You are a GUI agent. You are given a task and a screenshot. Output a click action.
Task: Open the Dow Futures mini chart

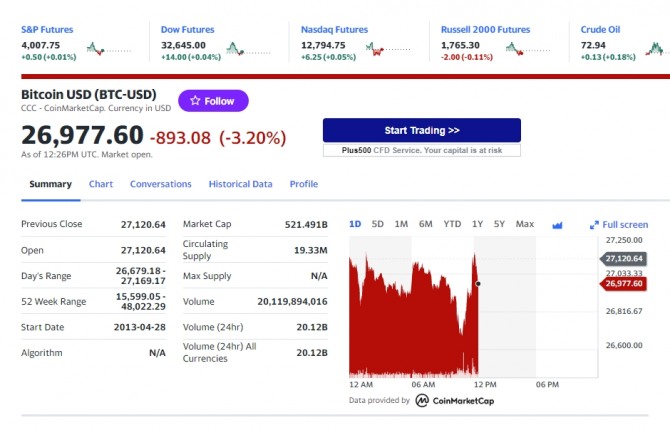pos(249,49)
